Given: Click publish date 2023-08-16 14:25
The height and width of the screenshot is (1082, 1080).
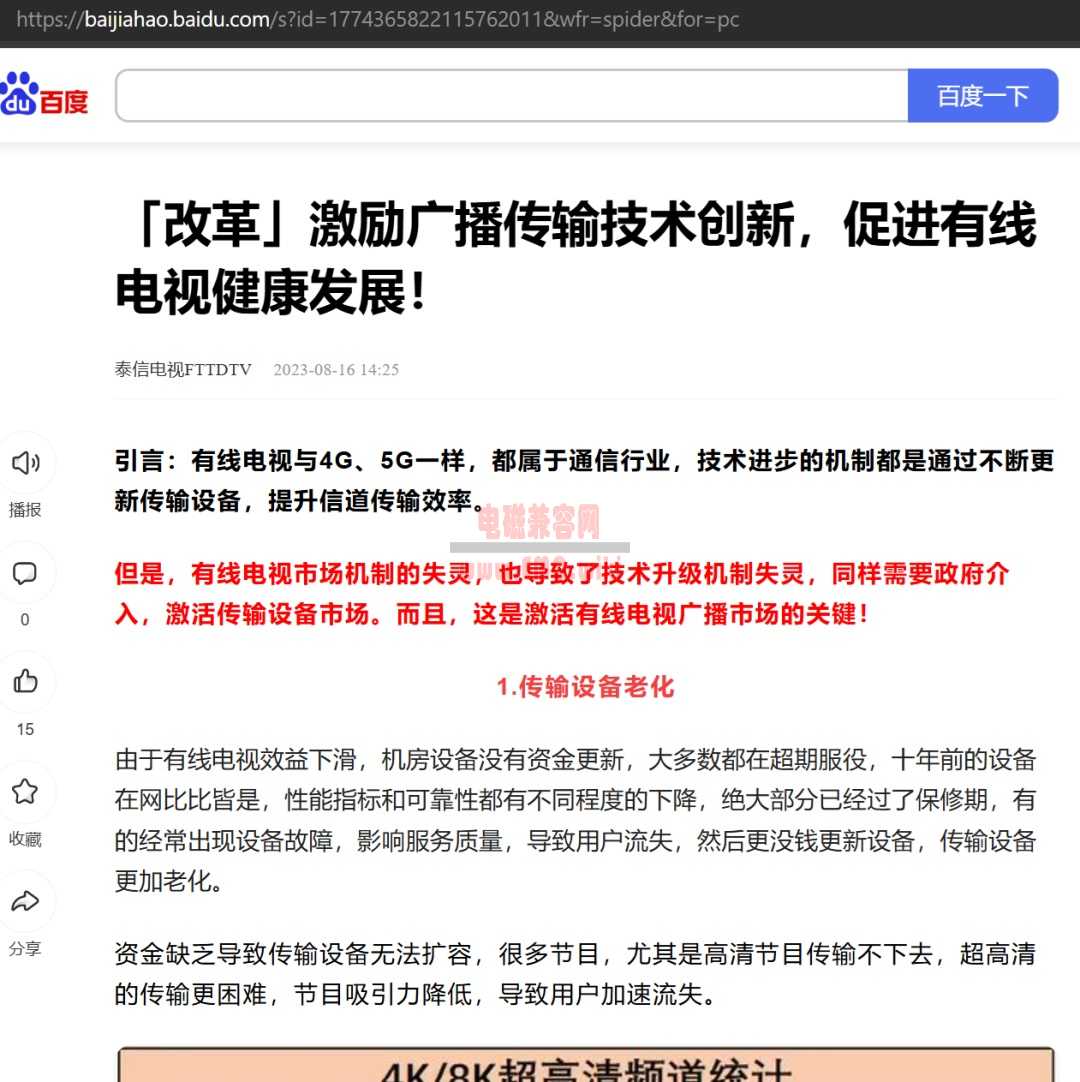Looking at the screenshot, I should tap(336, 370).
